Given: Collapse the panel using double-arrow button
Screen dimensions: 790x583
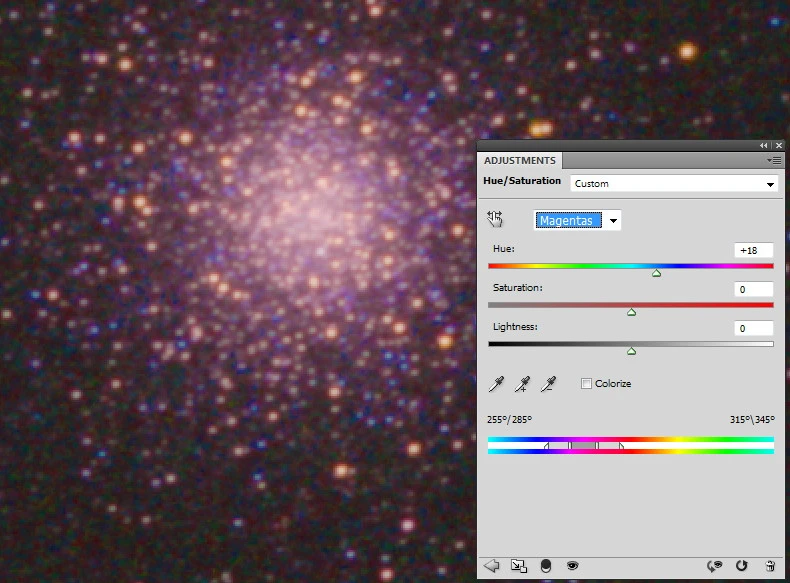Looking at the screenshot, I should 765,146.
